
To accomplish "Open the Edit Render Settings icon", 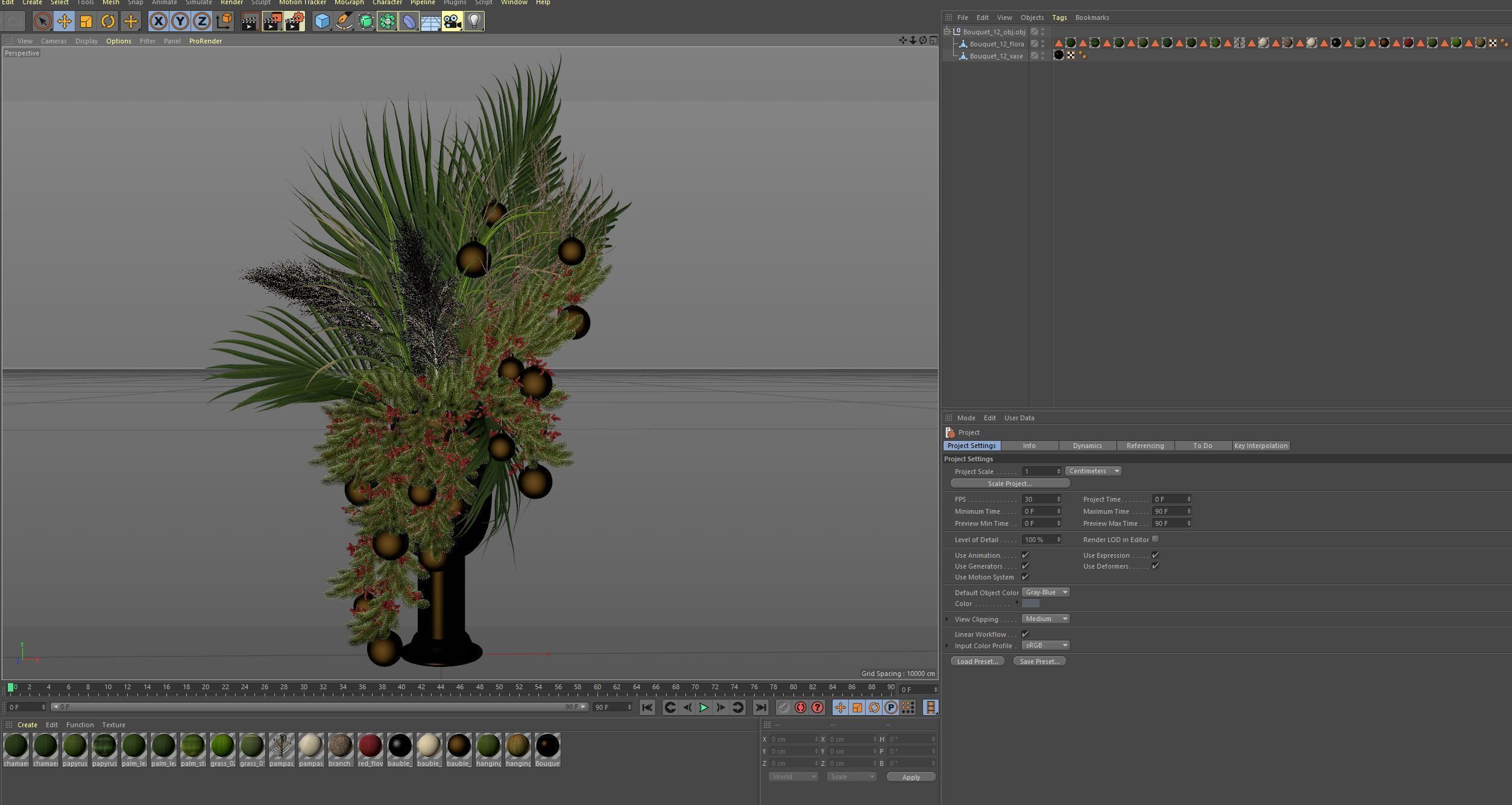I will [294, 22].
